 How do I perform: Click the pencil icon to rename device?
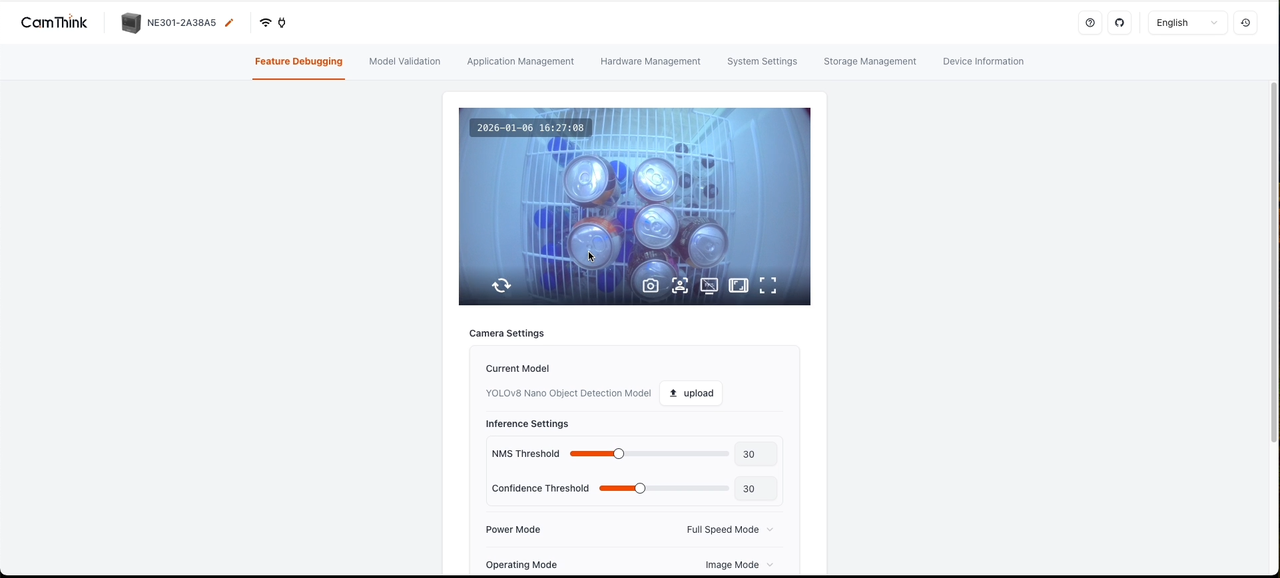coord(229,23)
